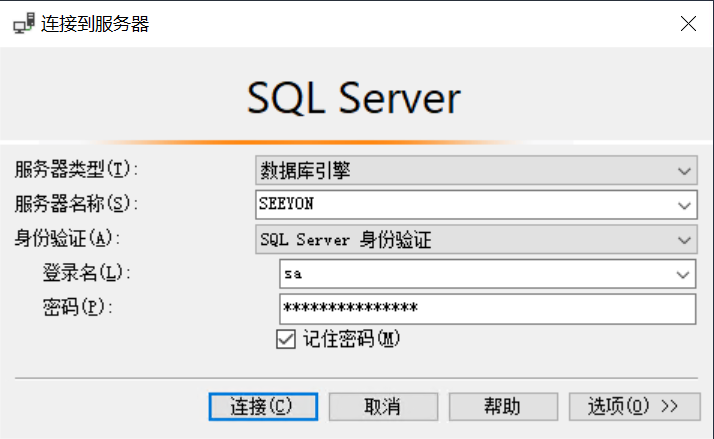
Task: Close the 连接到服务器 dialog
Action: tap(688, 24)
